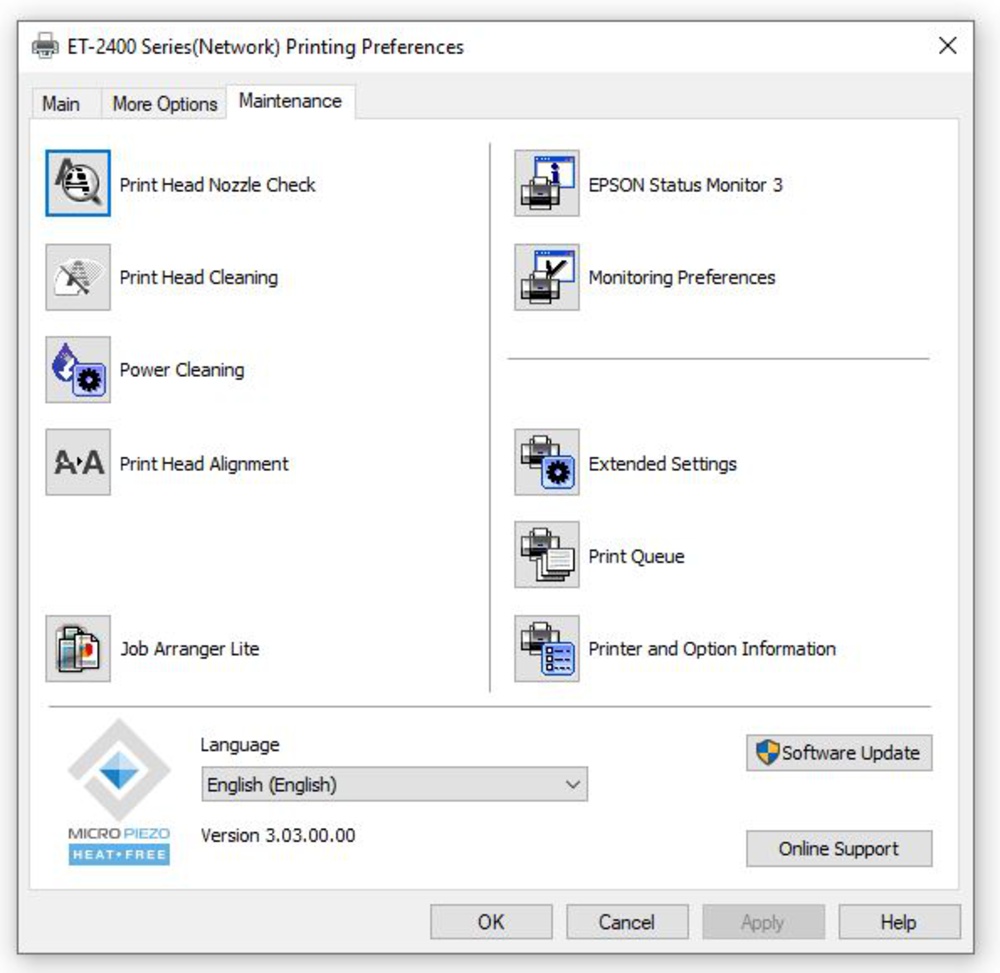Switch to the More Options tab
The width and height of the screenshot is (1000, 973).
click(x=165, y=104)
